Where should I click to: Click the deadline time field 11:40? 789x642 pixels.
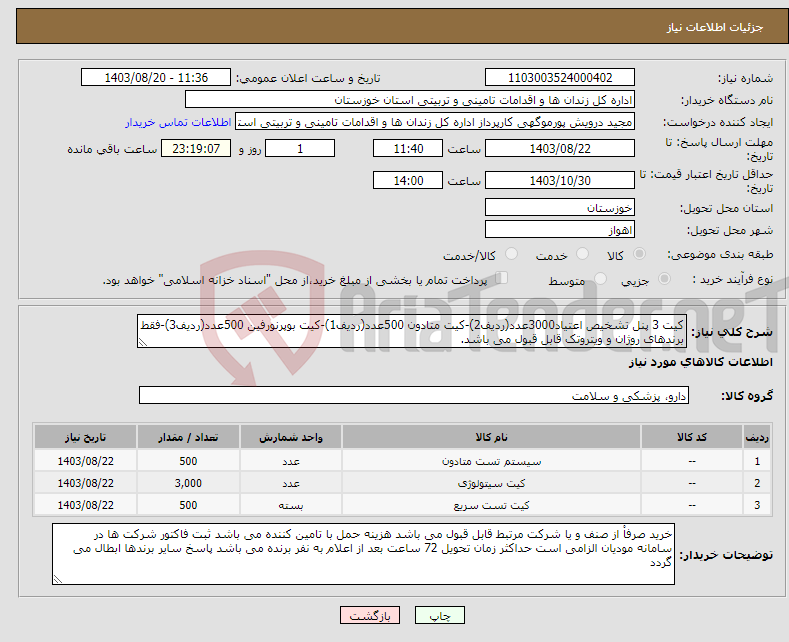point(408,149)
